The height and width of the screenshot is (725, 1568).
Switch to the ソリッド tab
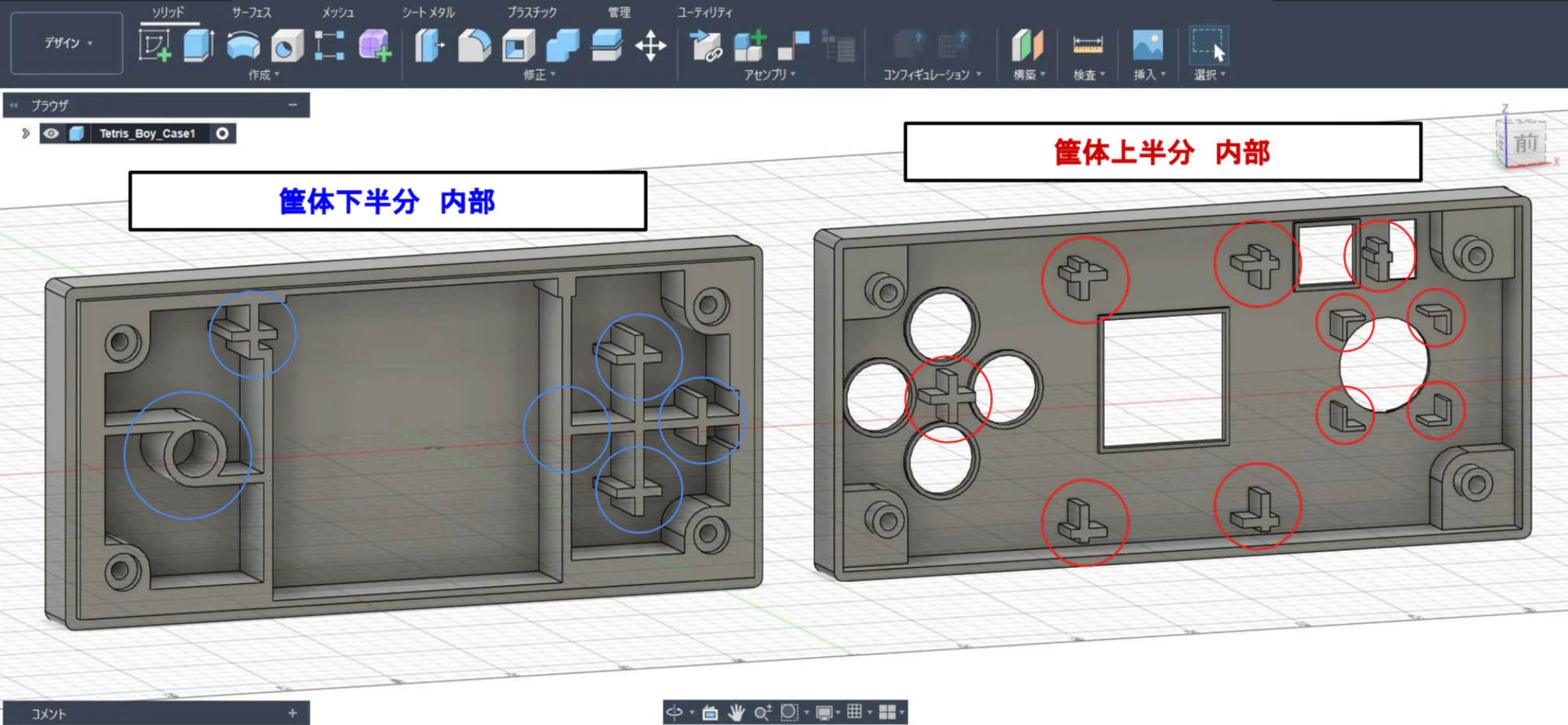coord(168,13)
